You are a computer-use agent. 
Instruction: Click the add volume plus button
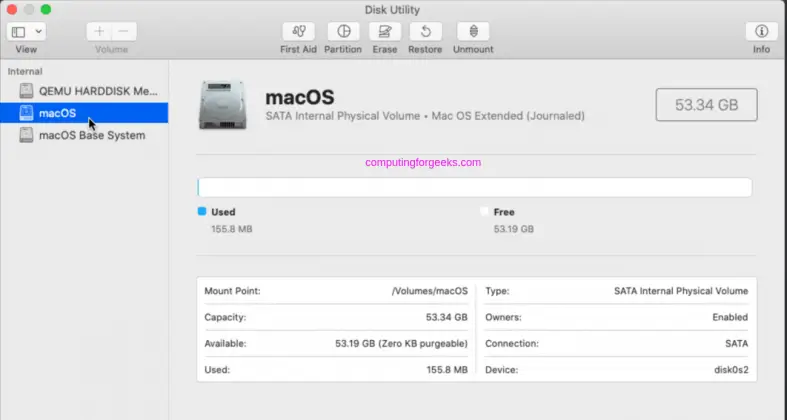coord(99,32)
